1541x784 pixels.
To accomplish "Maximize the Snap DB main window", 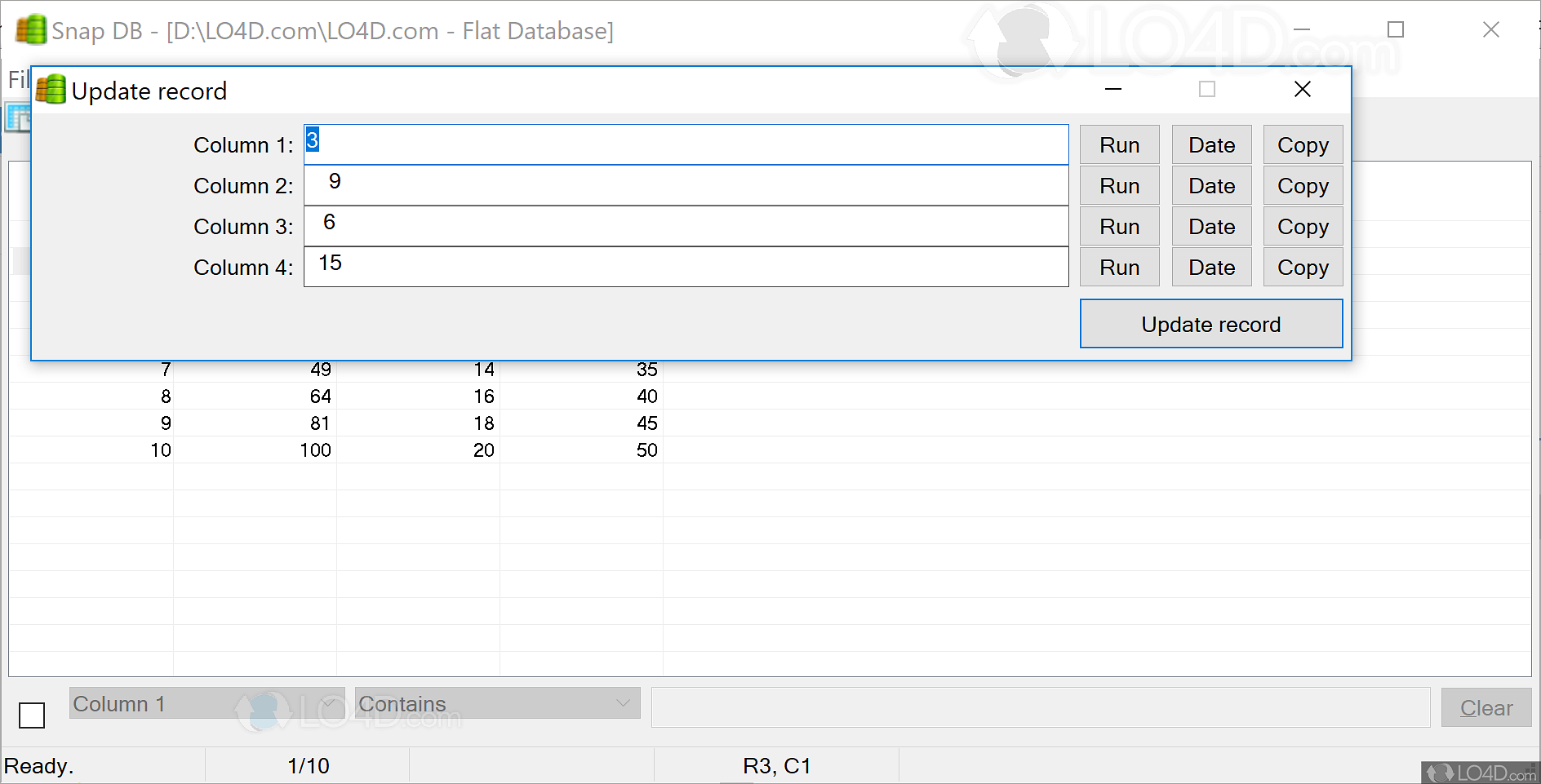I will [x=1396, y=29].
